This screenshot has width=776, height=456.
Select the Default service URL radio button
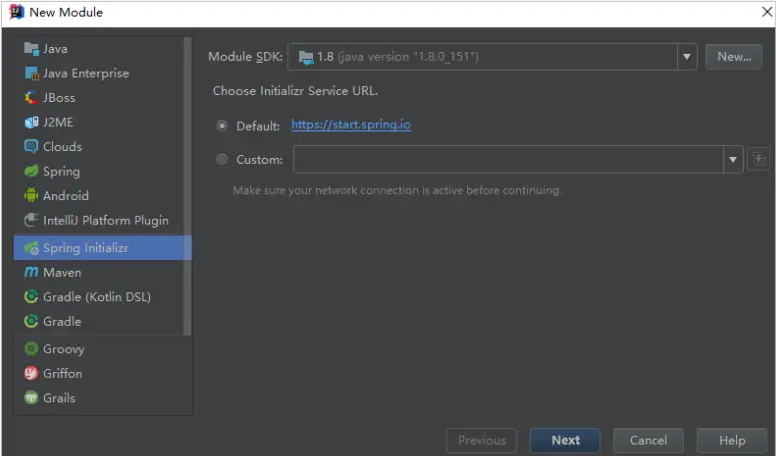coord(222,126)
